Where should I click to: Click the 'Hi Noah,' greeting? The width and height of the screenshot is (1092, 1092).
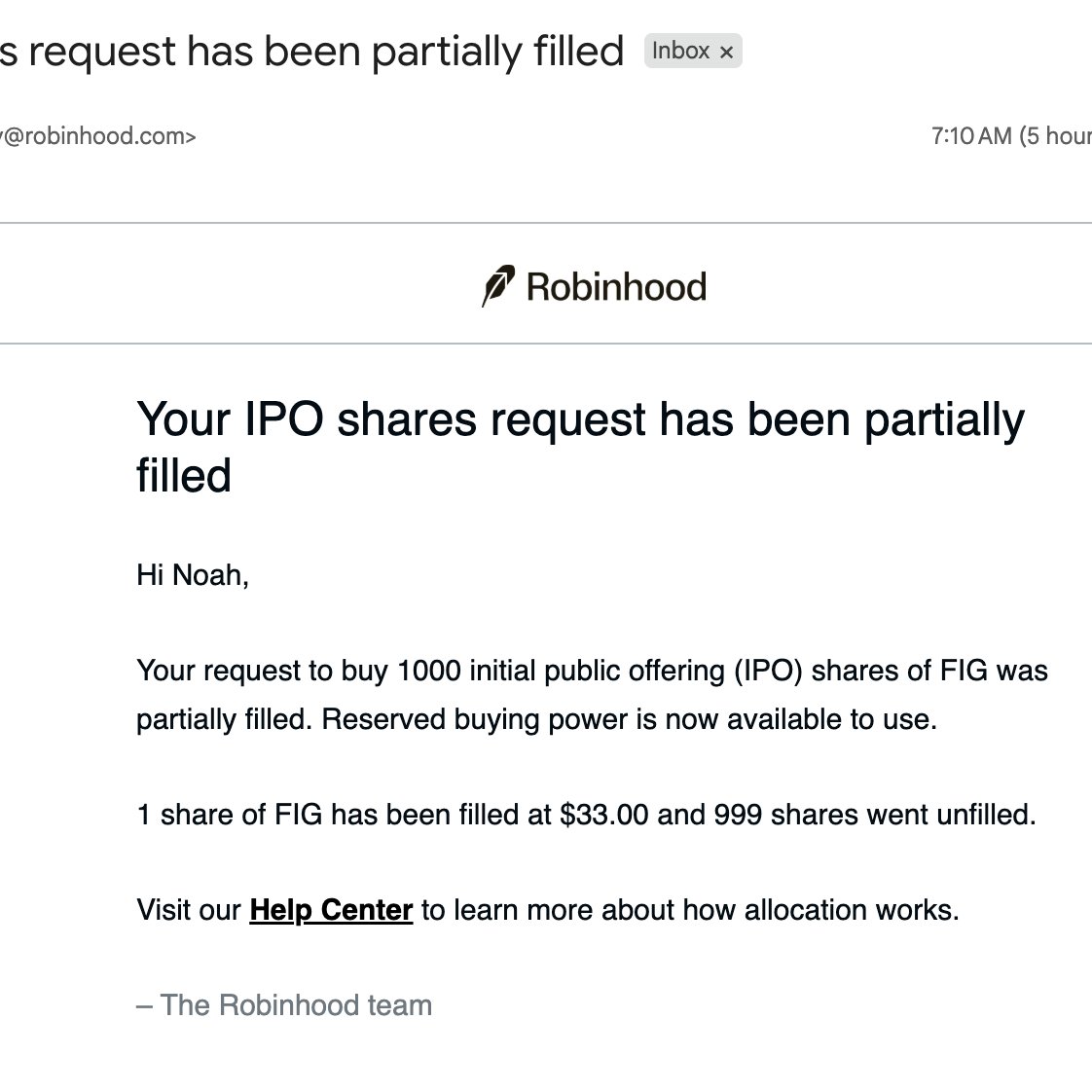[192, 575]
